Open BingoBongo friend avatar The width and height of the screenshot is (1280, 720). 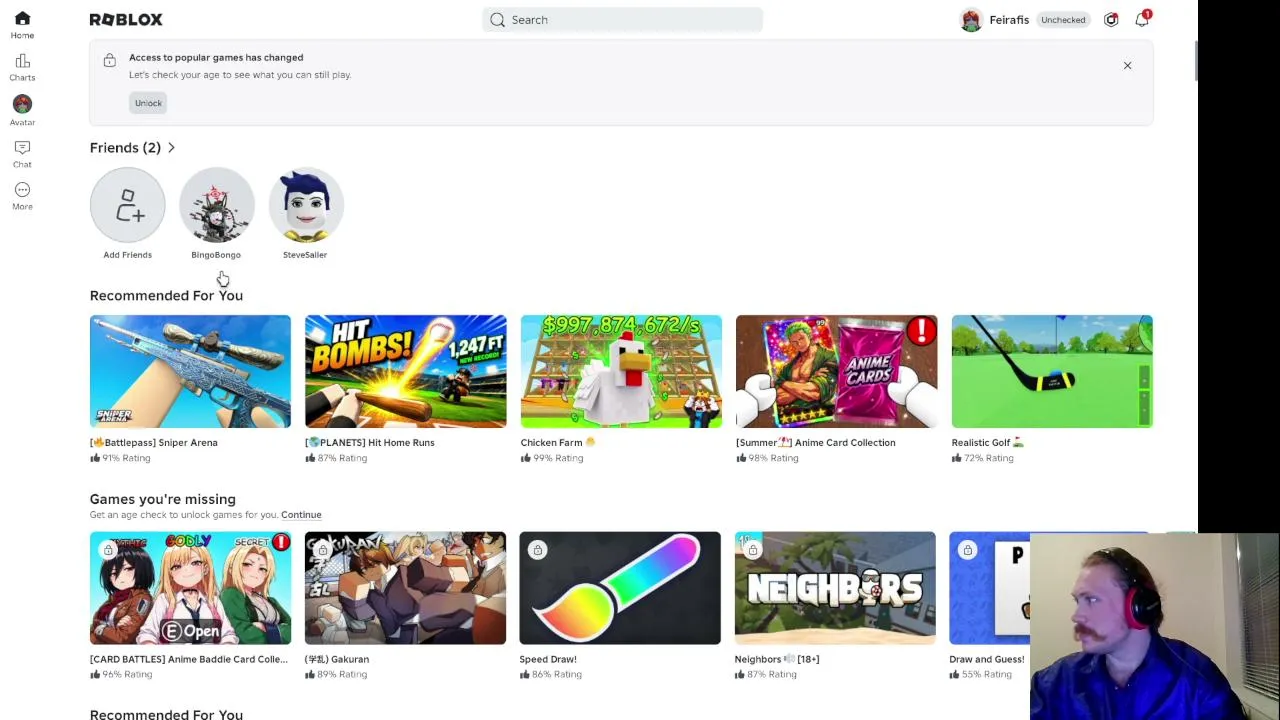pyautogui.click(x=217, y=205)
